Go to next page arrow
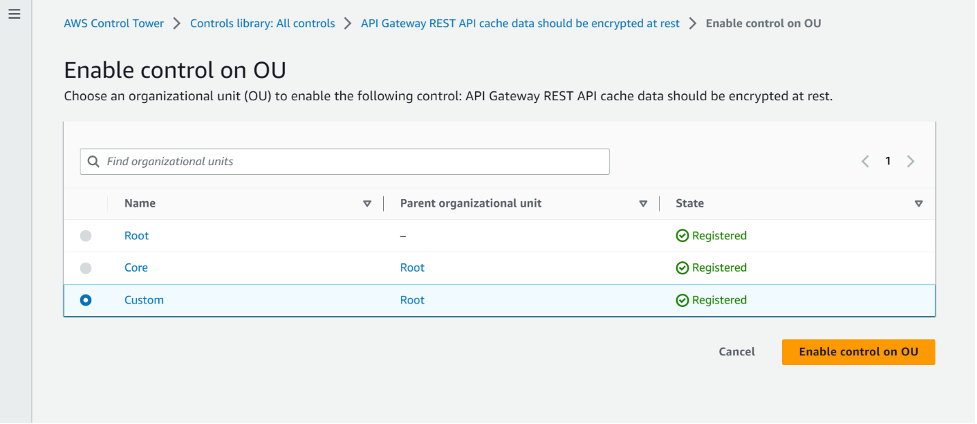The height and width of the screenshot is (424, 977). [910, 161]
